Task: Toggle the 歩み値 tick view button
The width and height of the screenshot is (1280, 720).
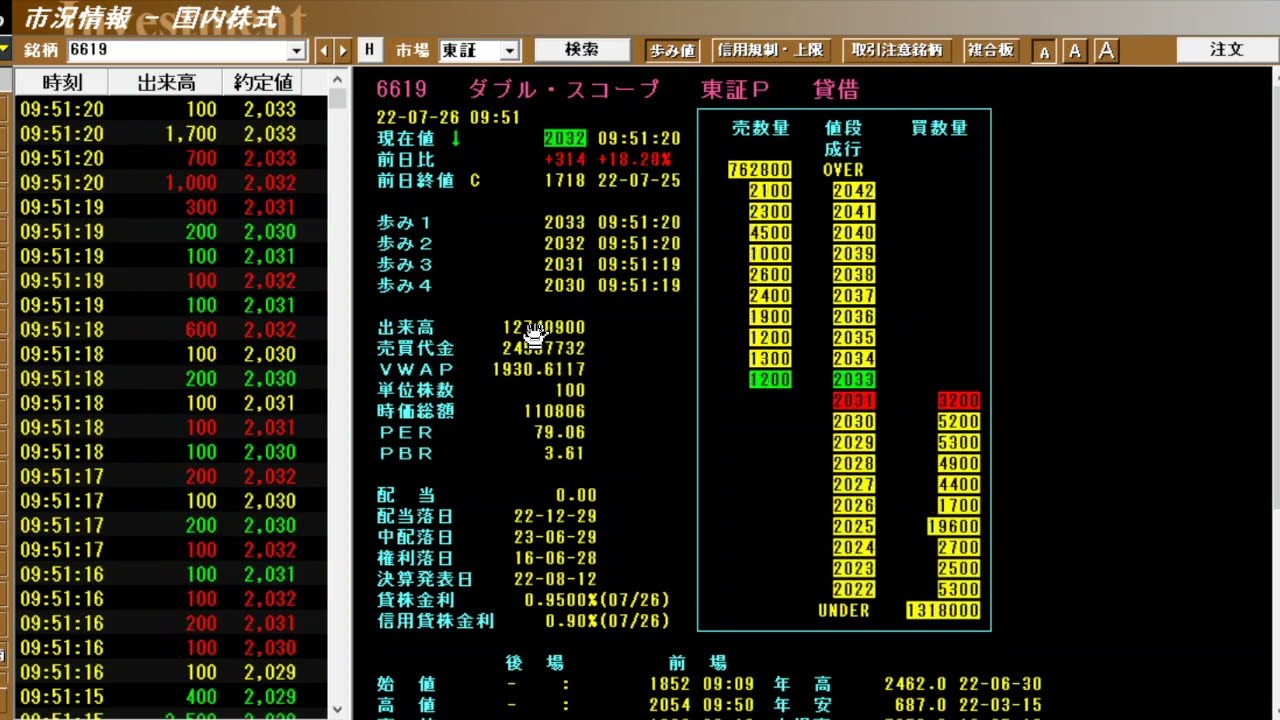Action: pyautogui.click(x=672, y=50)
